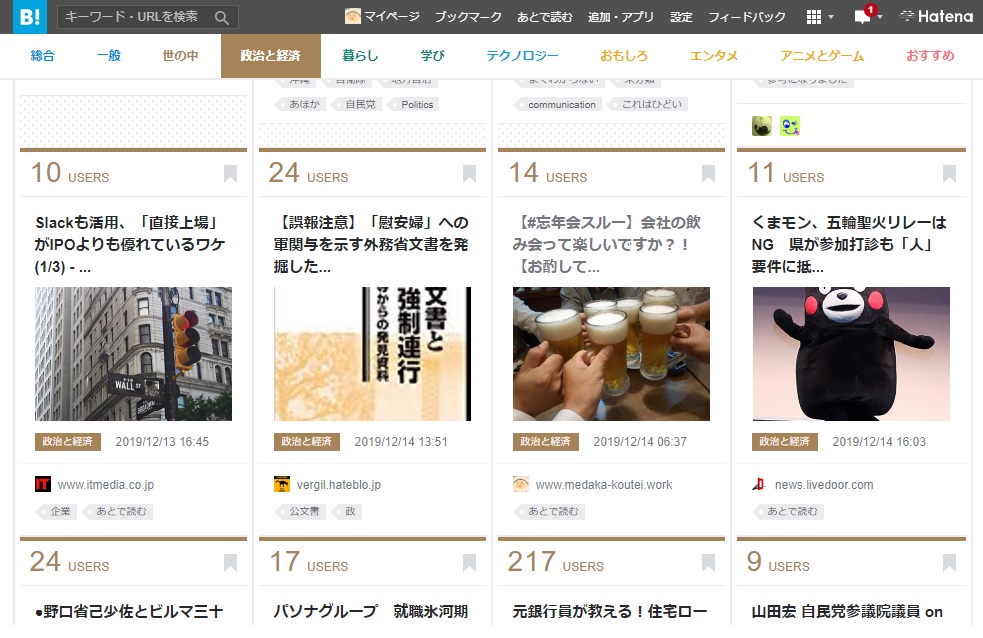Click the www.itmedia.co.jp domain link
This screenshot has width=983, height=638.
[x=106, y=484]
